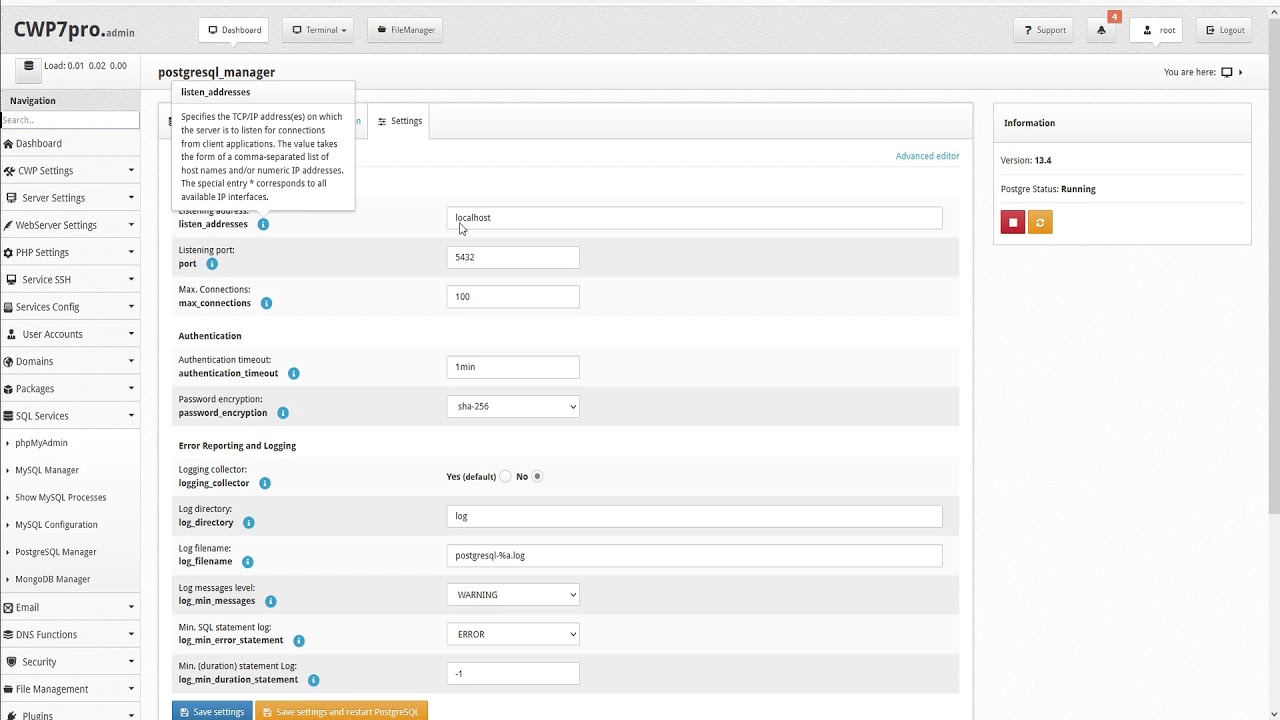Click info icon next to log_min_duration_statement
Viewport: 1280px width, 720px height.
314,680
